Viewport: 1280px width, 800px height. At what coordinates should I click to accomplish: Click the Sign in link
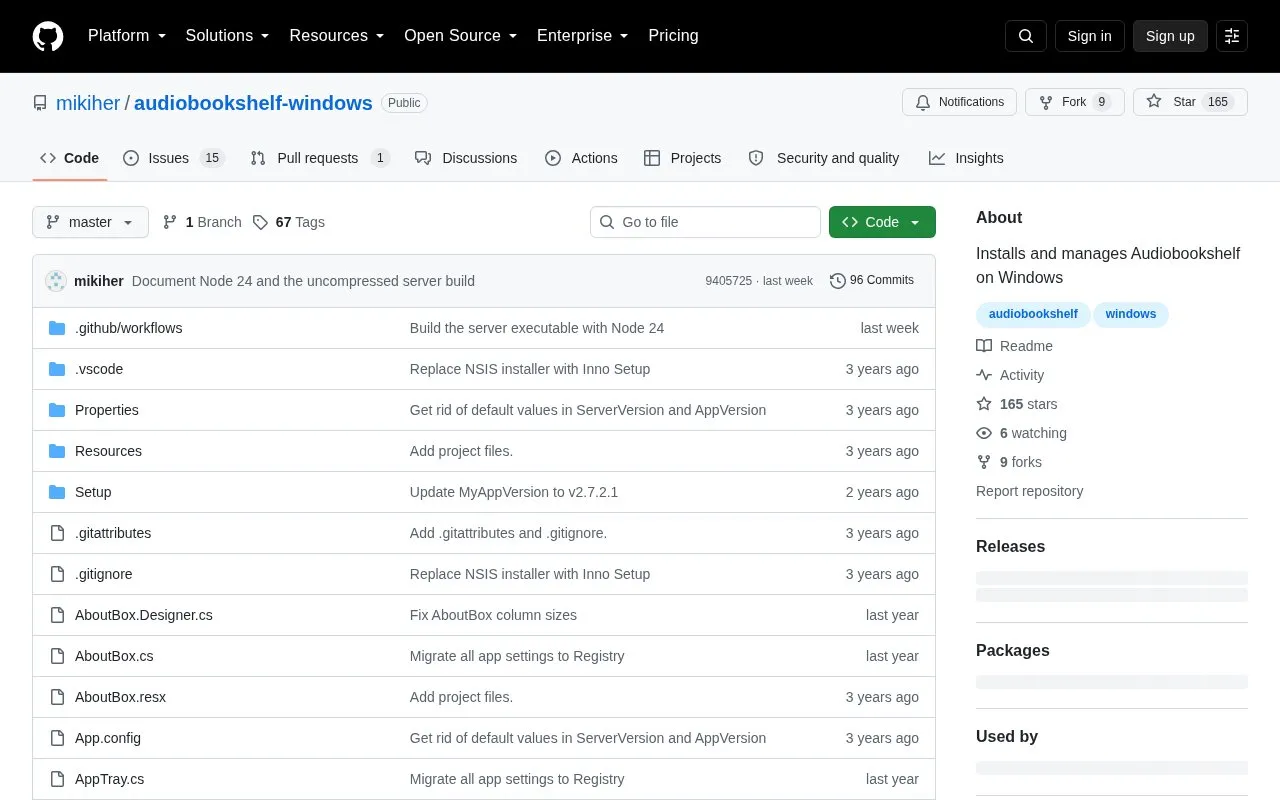click(1089, 36)
